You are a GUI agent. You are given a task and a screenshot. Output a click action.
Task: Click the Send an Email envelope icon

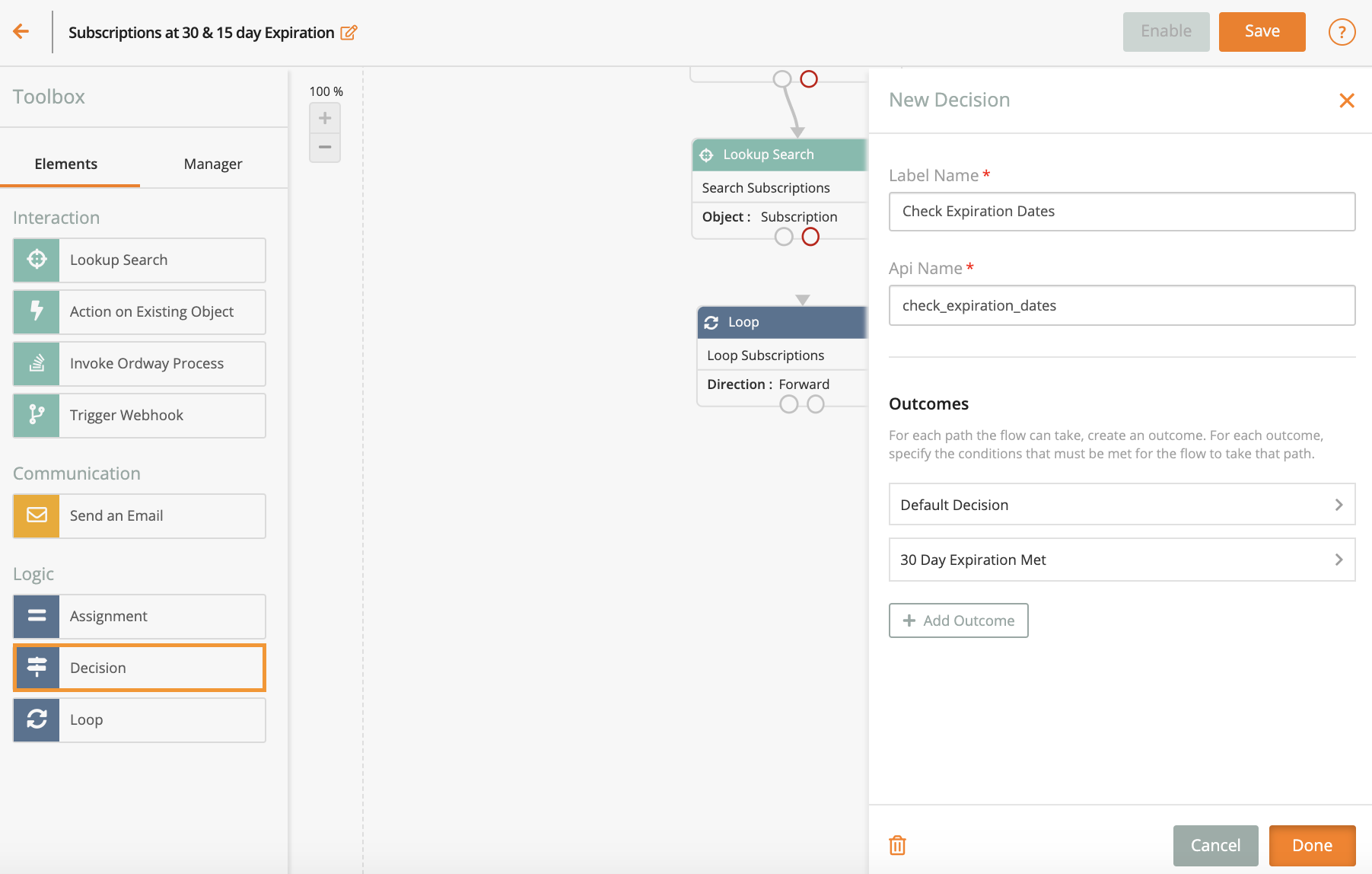(37, 515)
